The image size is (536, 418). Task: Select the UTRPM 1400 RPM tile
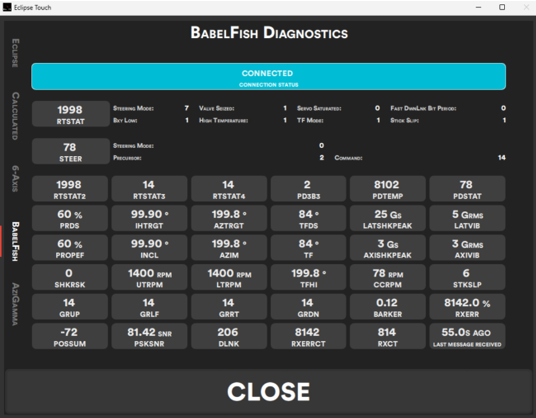tap(149, 277)
